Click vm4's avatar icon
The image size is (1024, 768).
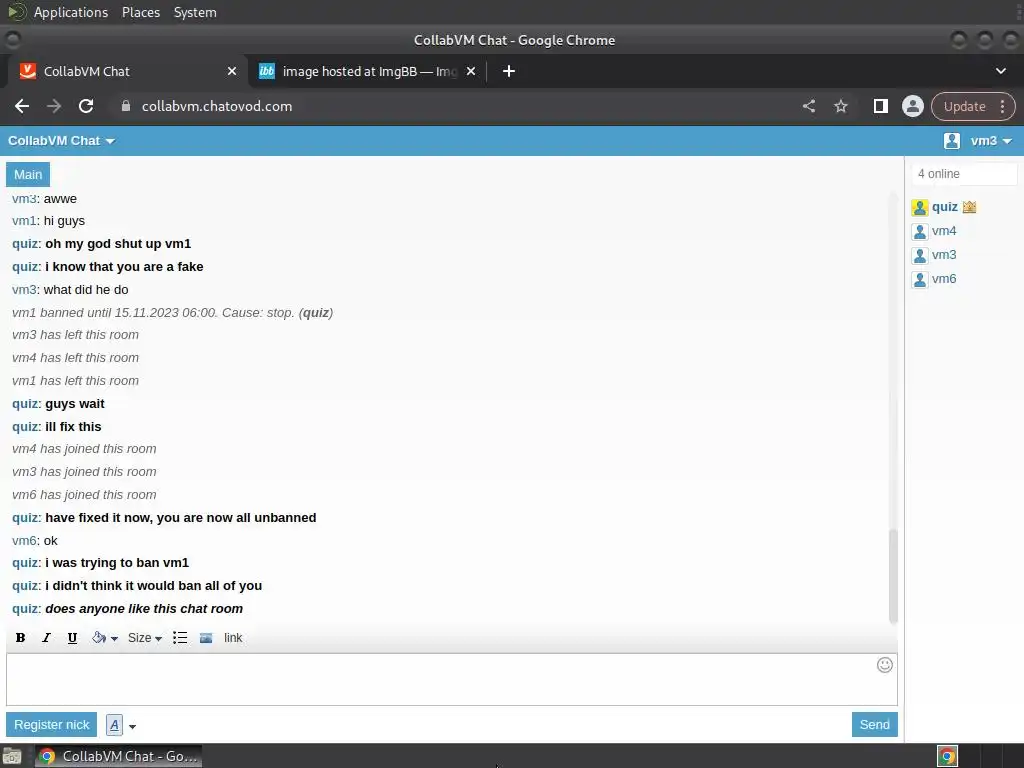tap(920, 232)
